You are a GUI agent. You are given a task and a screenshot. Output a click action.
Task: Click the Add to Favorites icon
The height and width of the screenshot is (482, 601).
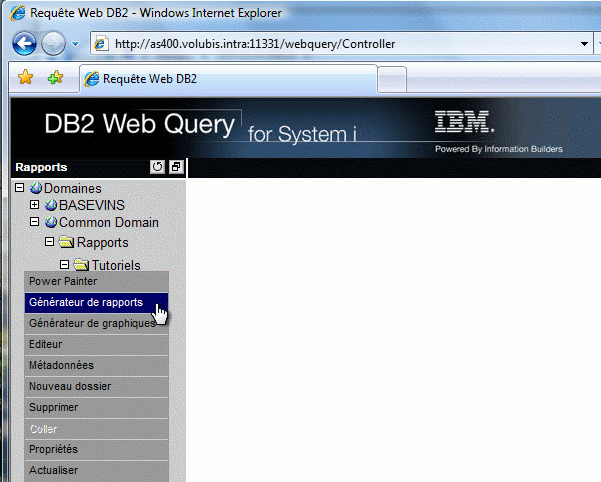click(x=56, y=77)
